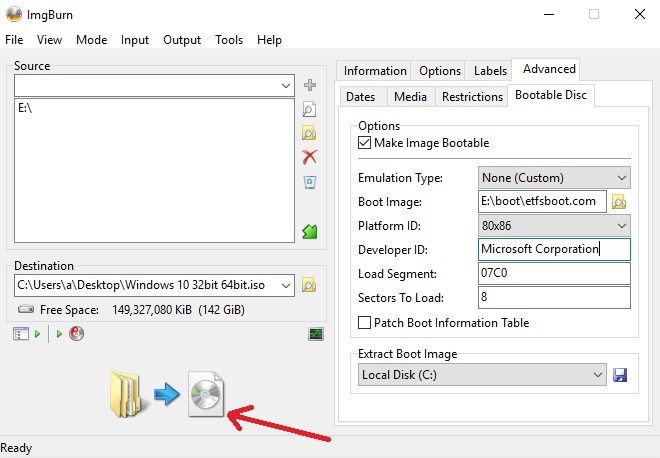Open the Output menu
Screen dimensions: 660x458
[182, 40]
